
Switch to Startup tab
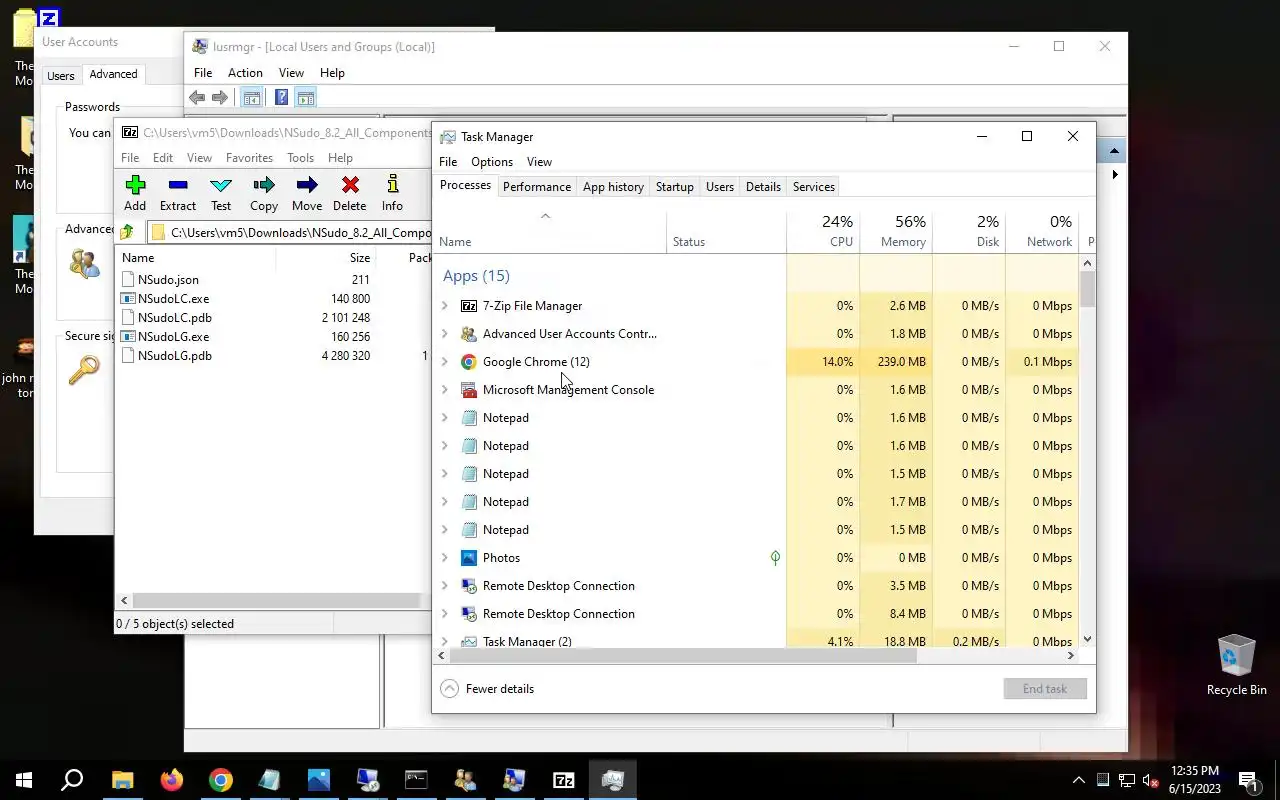pyautogui.click(x=675, y=187)
